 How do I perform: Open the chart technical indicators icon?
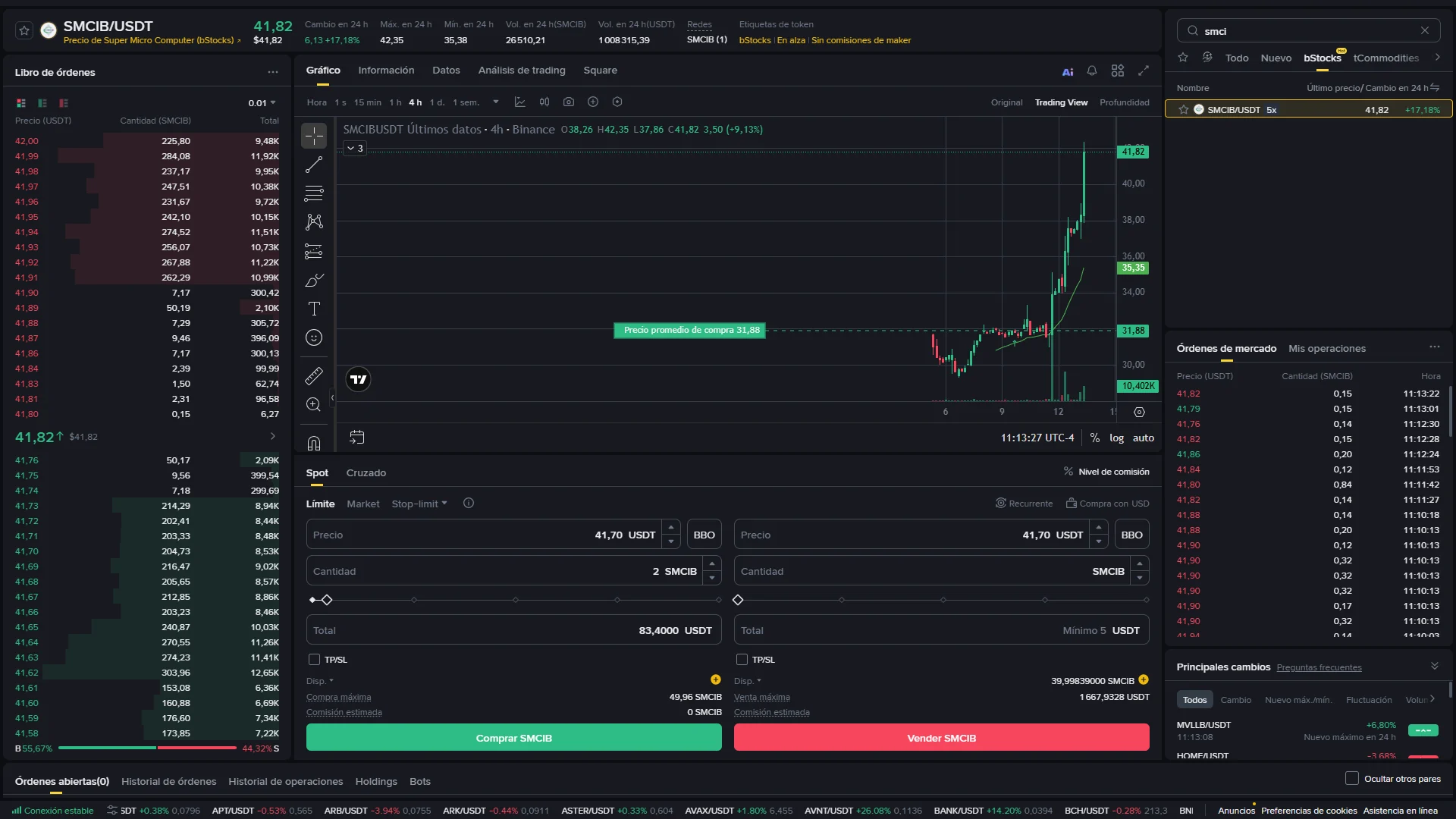tap(520, 102)
